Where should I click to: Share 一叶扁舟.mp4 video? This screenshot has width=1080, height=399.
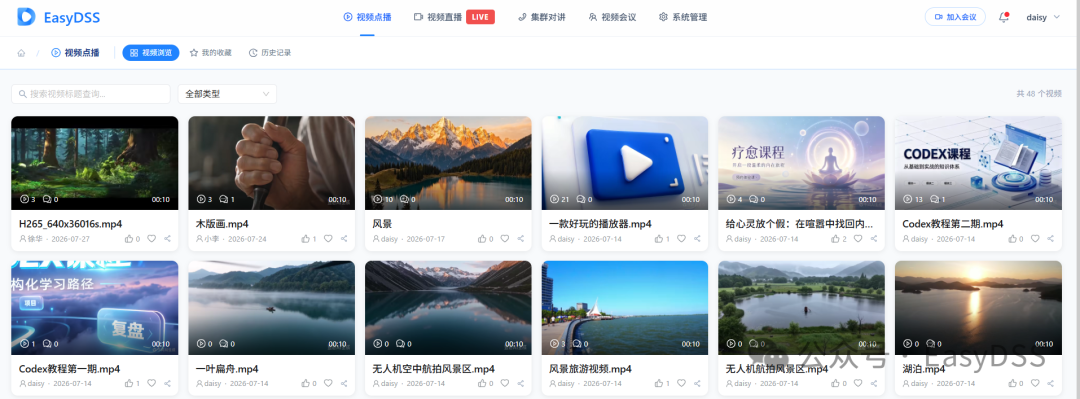[x=344, y=383]
